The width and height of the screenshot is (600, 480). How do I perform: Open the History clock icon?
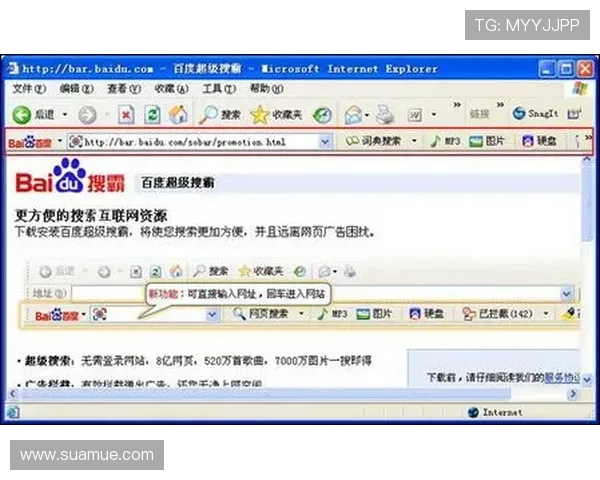(322, 114)
